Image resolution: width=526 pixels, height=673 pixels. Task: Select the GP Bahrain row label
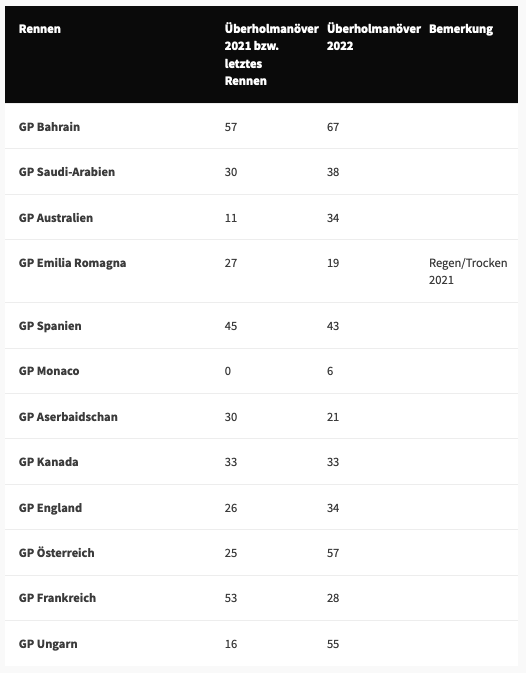point(49,127)
